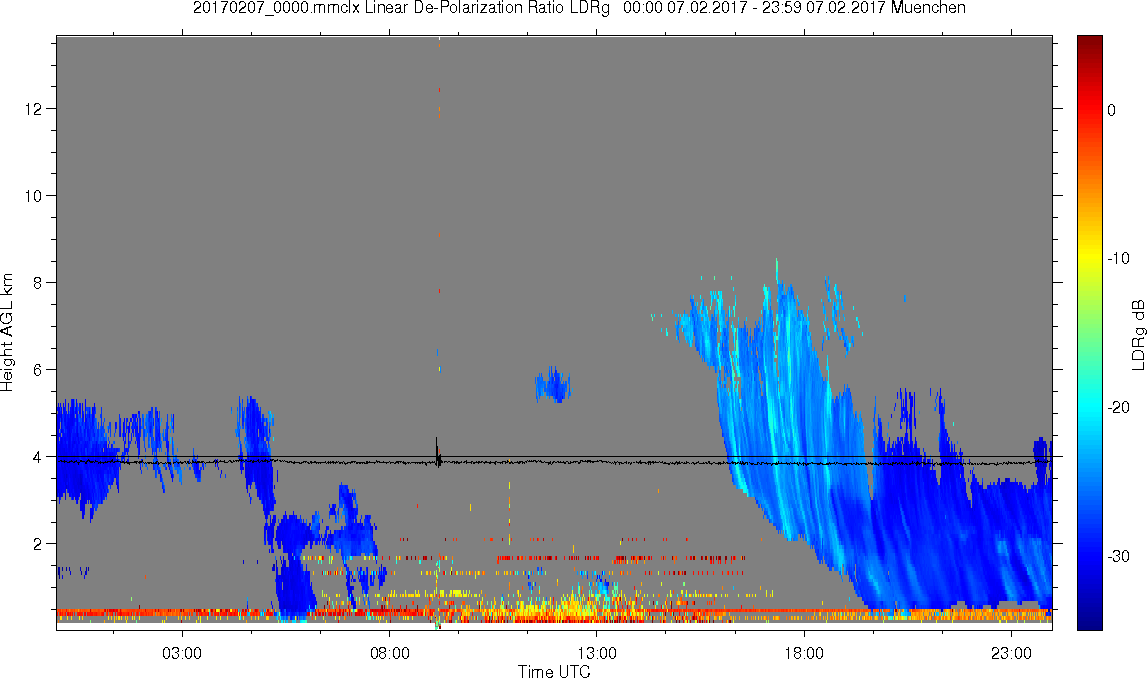Click the height axis label 8

[x=39, y=283]
